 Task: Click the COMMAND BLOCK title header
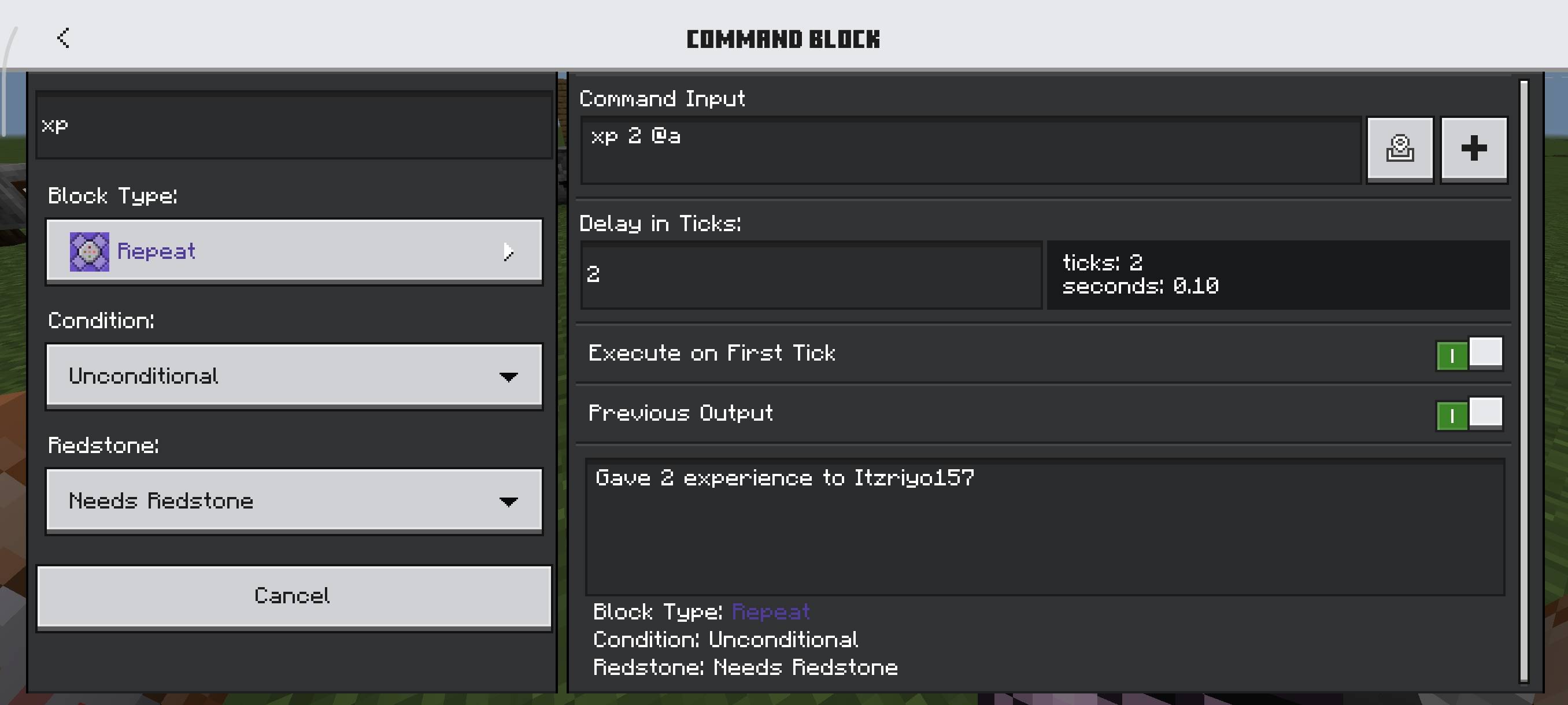(x=783, y=38)
